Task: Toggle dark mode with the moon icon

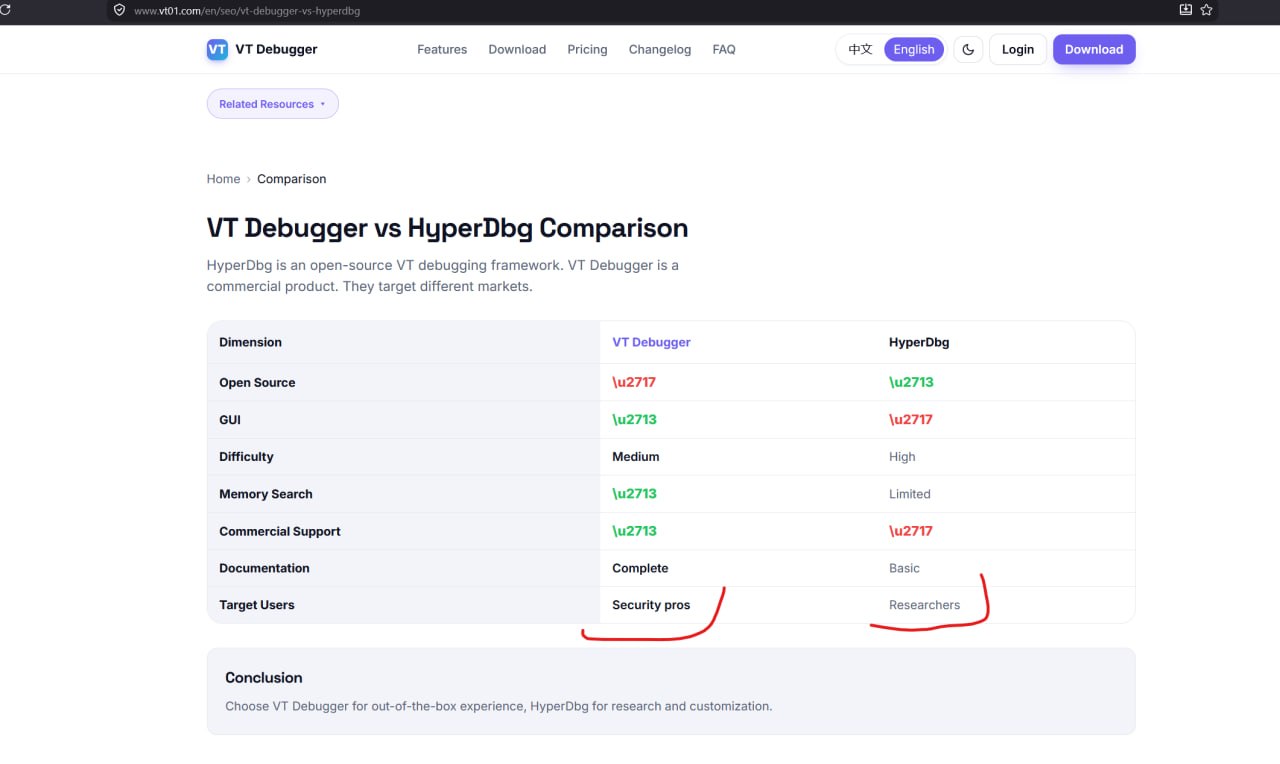Action: (x=968, y=49)
